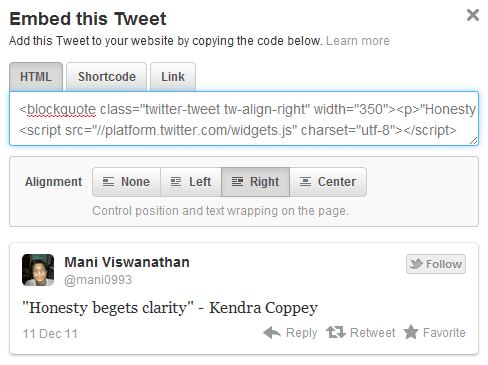Switch to the Shortcode tab
The height and width of the screenshot is (365, 488).
coord(107,77)
